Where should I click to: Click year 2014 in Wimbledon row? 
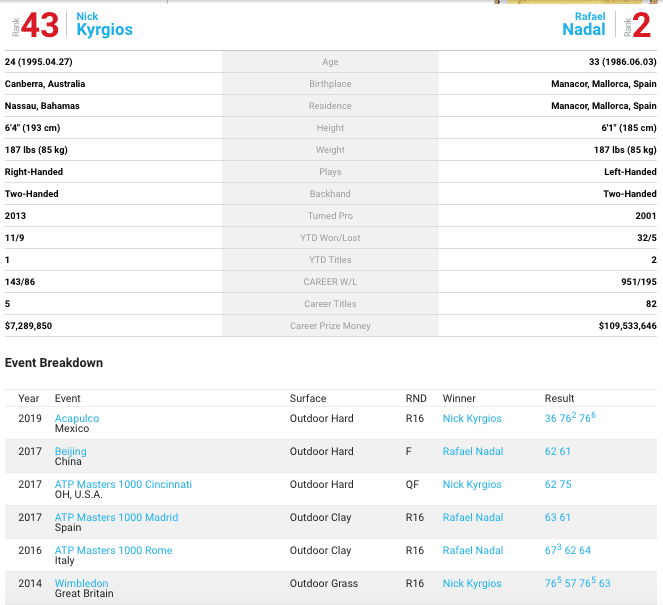click(x=30, y=583)
